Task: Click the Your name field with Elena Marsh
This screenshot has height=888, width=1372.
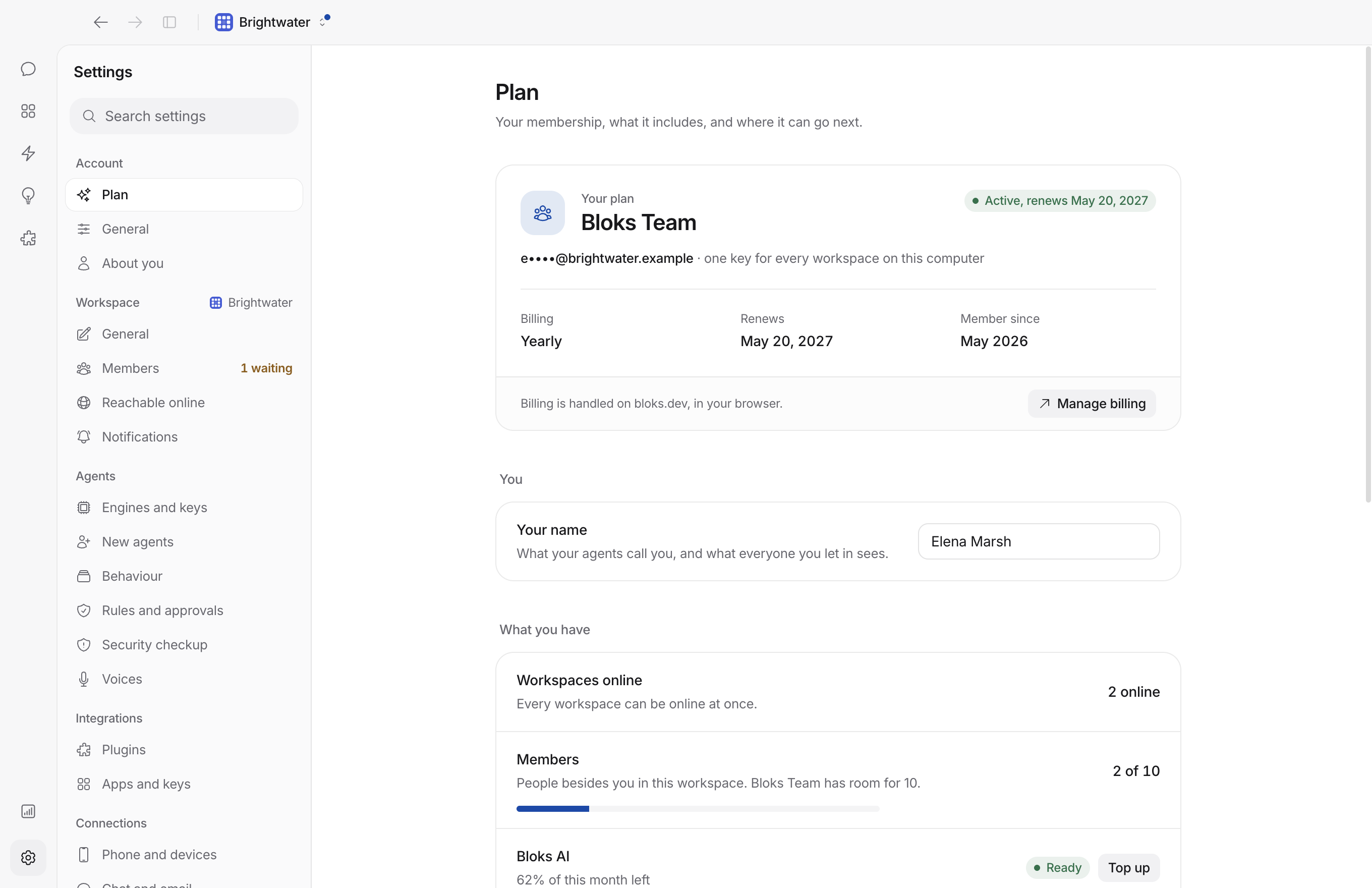Action: pos(1038,541)
